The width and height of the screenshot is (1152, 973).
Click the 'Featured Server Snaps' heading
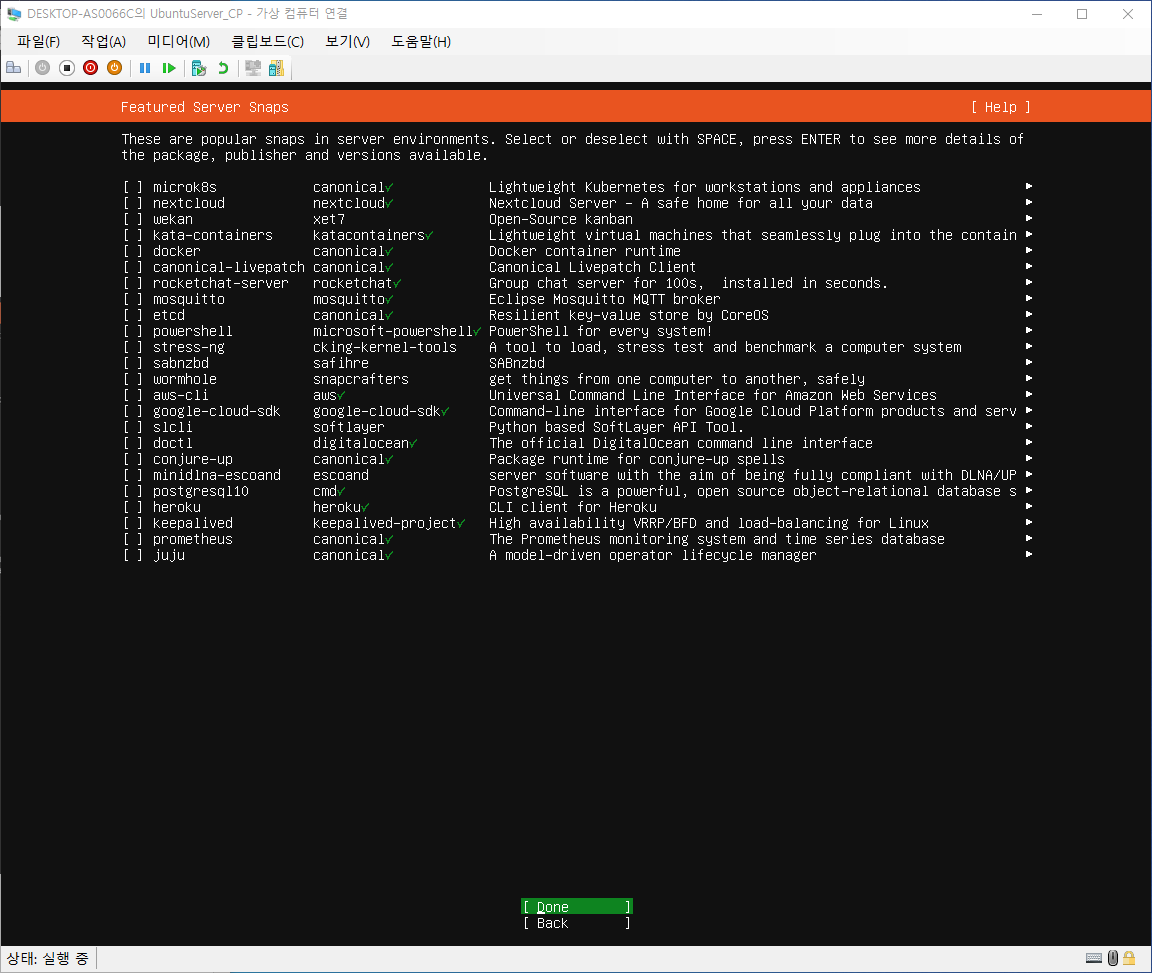point(204,107)
